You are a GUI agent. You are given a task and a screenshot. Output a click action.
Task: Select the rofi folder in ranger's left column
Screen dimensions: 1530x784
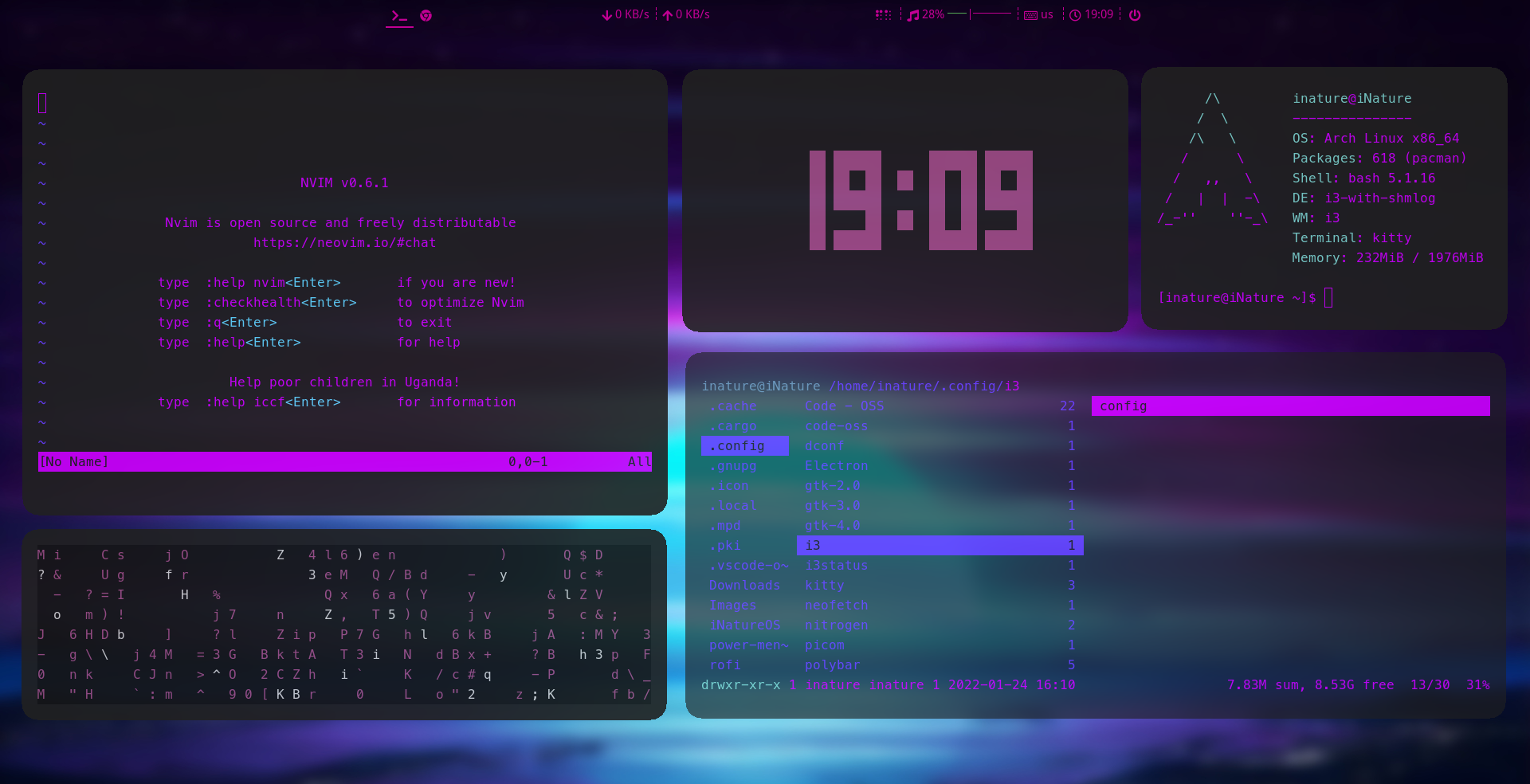coord(725,665)
